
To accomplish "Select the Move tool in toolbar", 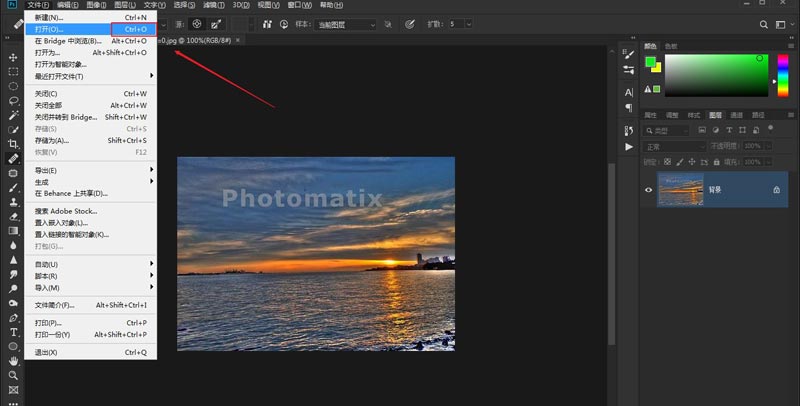I will click(x=14, y=57).
